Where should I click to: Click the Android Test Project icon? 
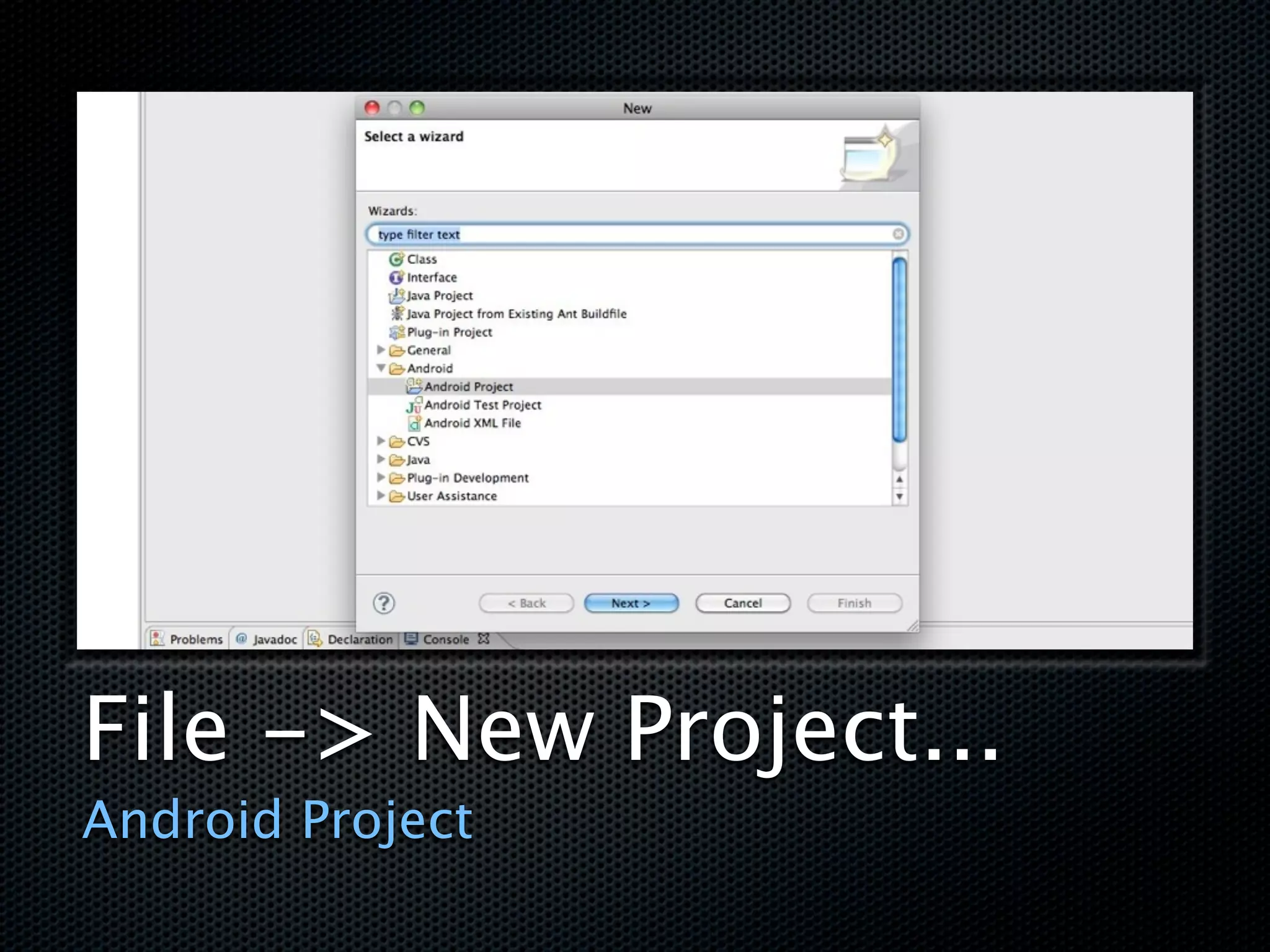[414, 405]
